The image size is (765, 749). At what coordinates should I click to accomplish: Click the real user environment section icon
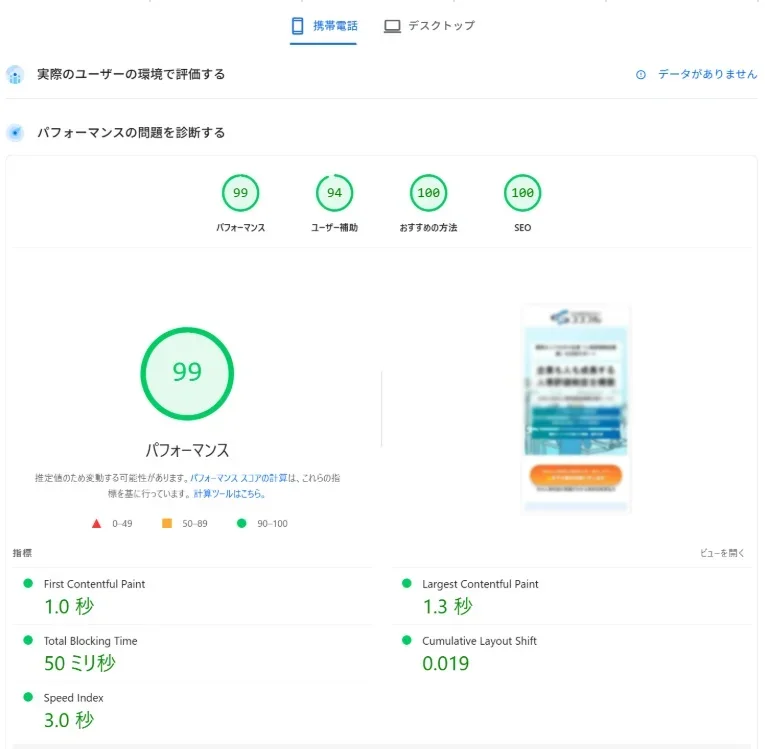pos(15,75)
